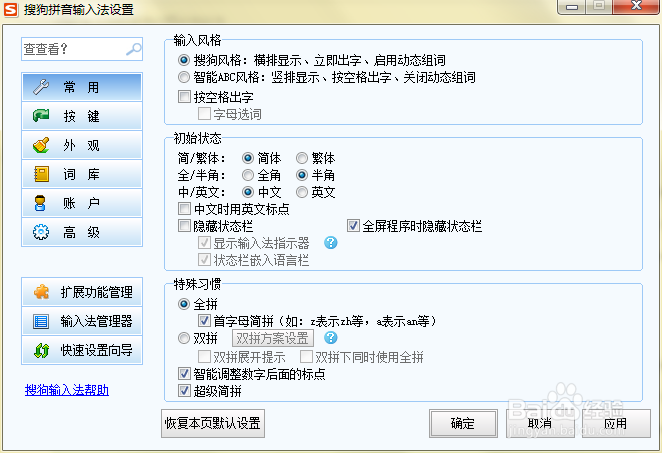Switch to 外观 settings tab
This screenshot has width=662, height=453.
click(82, 145)
